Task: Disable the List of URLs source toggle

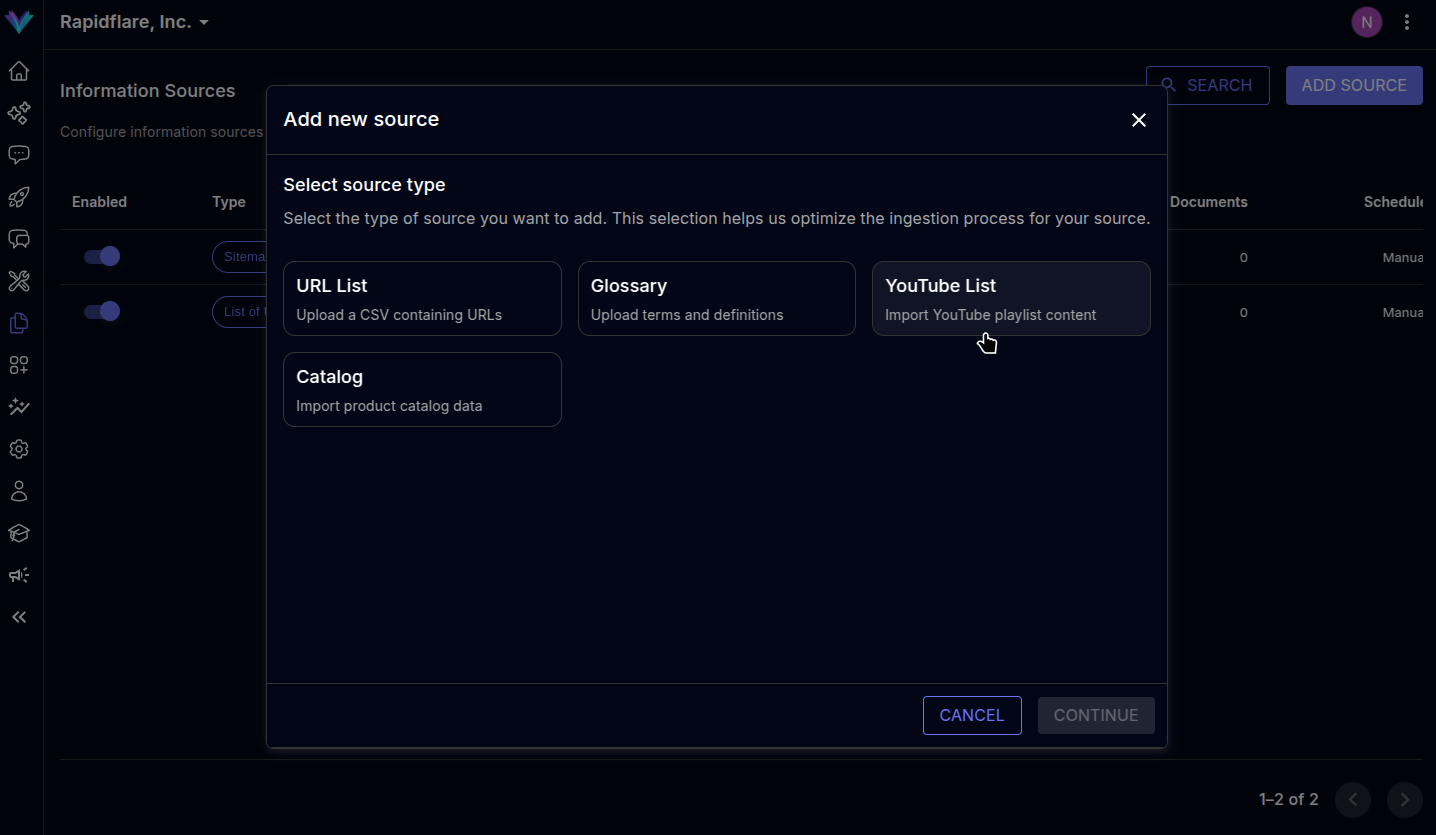Action: [x=101, y=311]
